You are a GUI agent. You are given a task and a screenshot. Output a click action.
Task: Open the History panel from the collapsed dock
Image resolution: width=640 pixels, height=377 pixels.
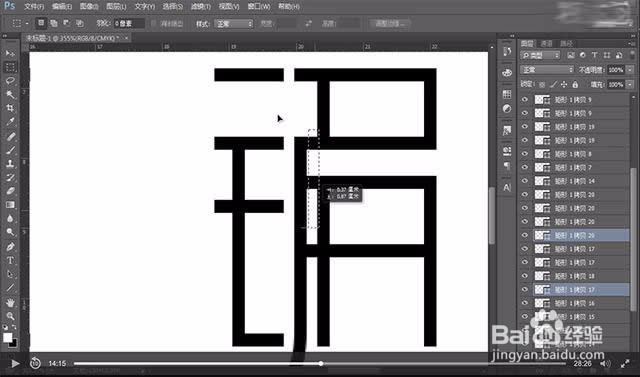[507, 52]
